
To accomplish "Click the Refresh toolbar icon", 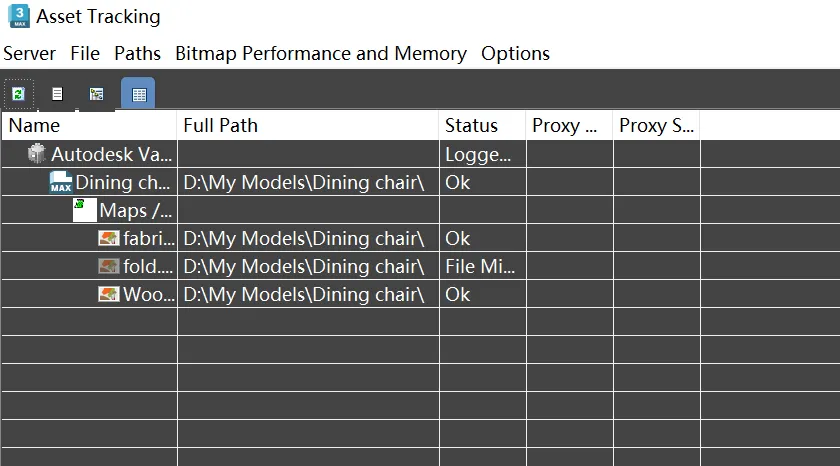I will (19, 94).
